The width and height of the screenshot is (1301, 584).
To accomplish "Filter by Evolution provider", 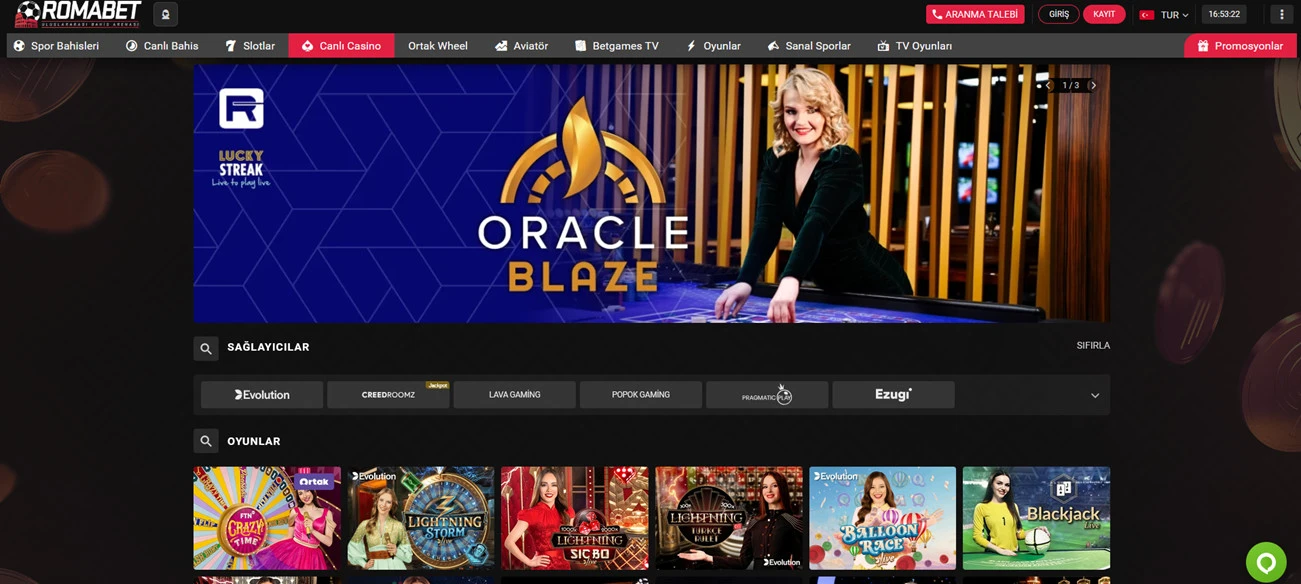I will (x=262, y=395).
